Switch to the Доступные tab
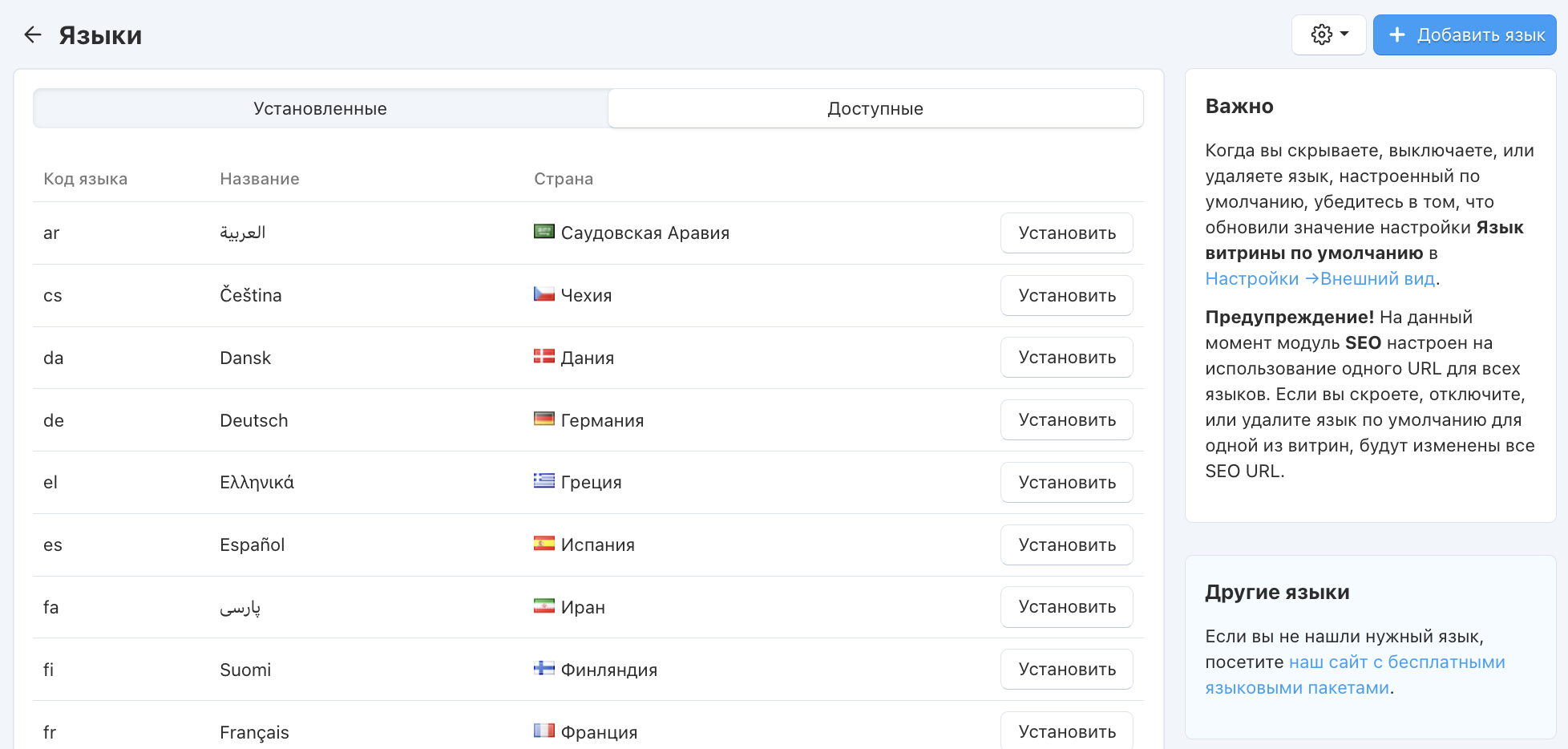Screen dimensions: 1568x749 coord(875,108)
